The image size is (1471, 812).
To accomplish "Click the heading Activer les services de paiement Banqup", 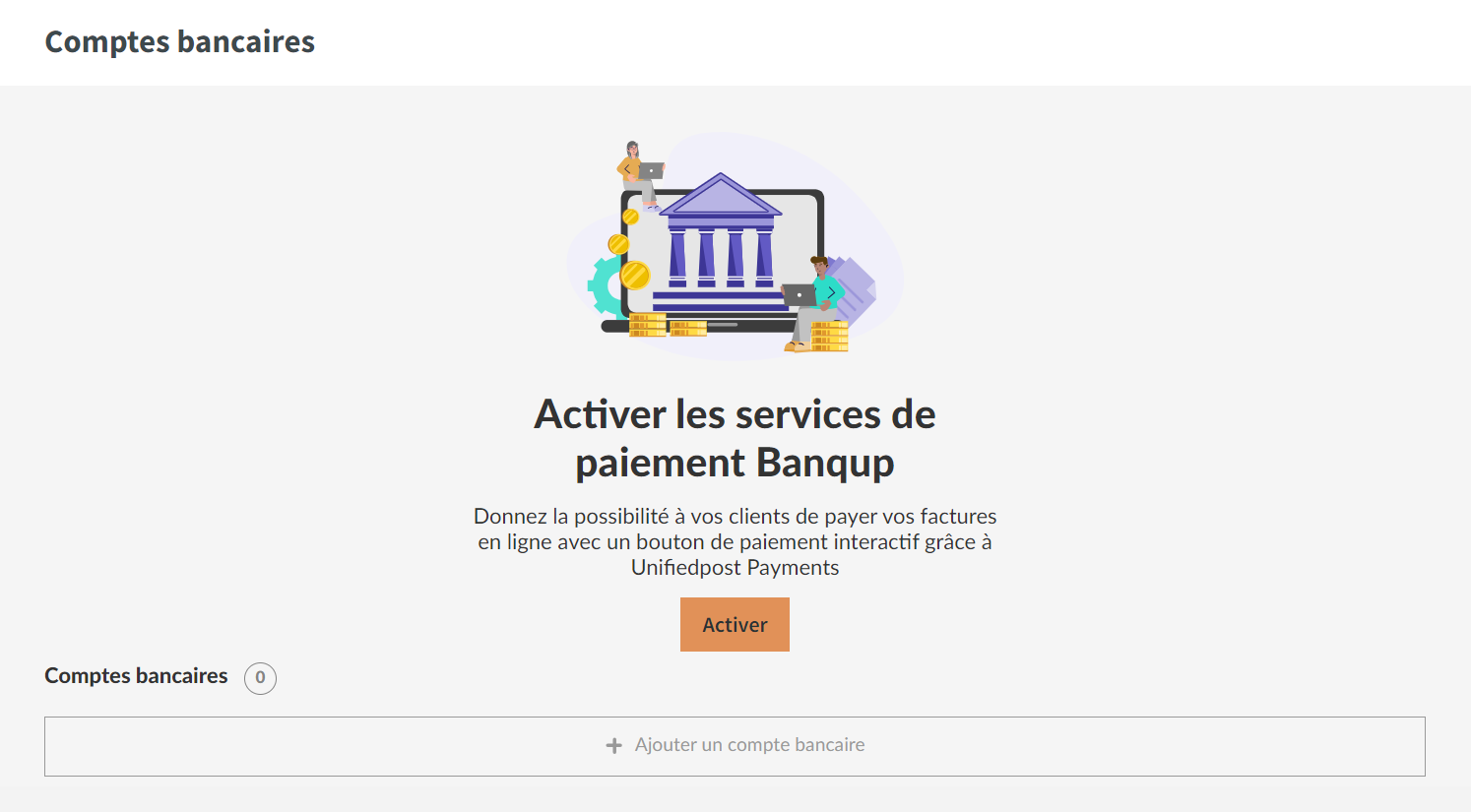I will (735, 438).
